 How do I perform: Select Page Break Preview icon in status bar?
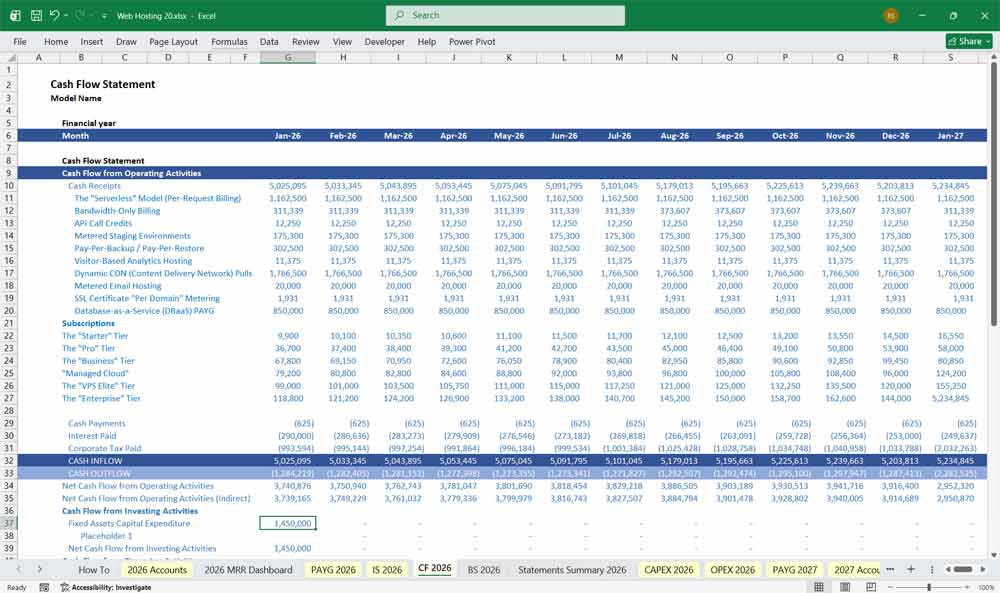(871, 586)
